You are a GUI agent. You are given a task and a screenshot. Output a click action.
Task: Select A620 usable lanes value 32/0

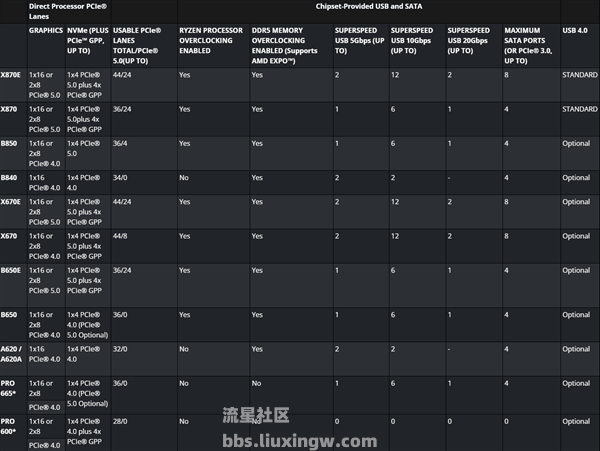[120, 349]
